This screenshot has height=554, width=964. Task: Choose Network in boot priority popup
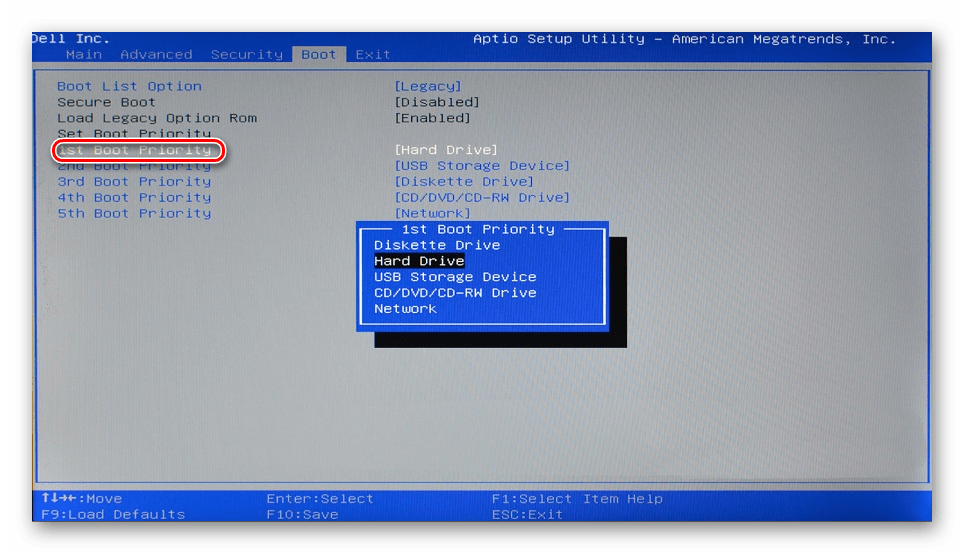pos(405,309)
